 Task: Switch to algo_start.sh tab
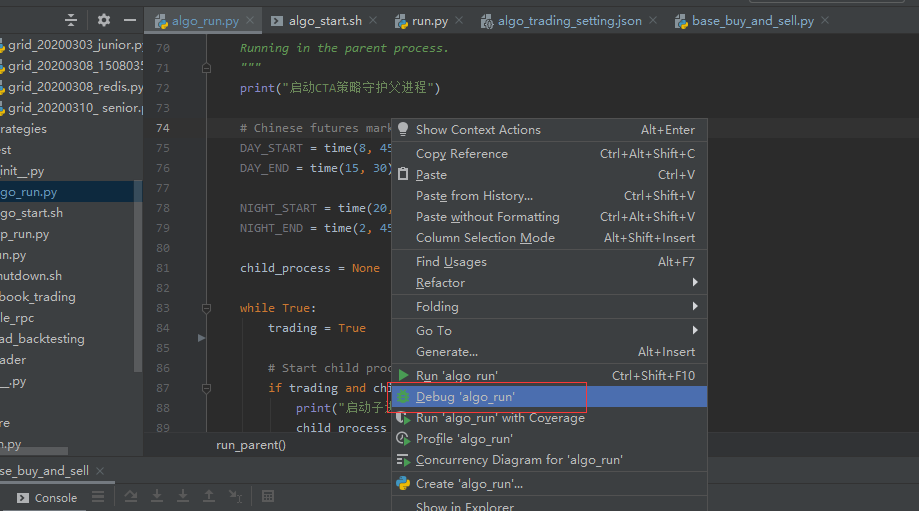[x=325, y=21]
